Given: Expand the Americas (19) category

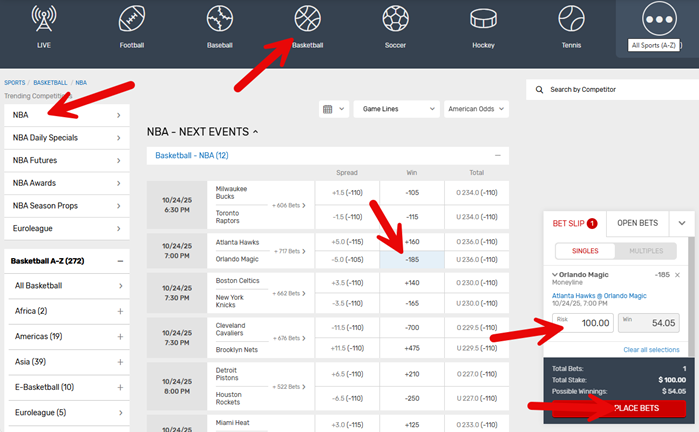Looking at the screenshot, I should [120, 336].
